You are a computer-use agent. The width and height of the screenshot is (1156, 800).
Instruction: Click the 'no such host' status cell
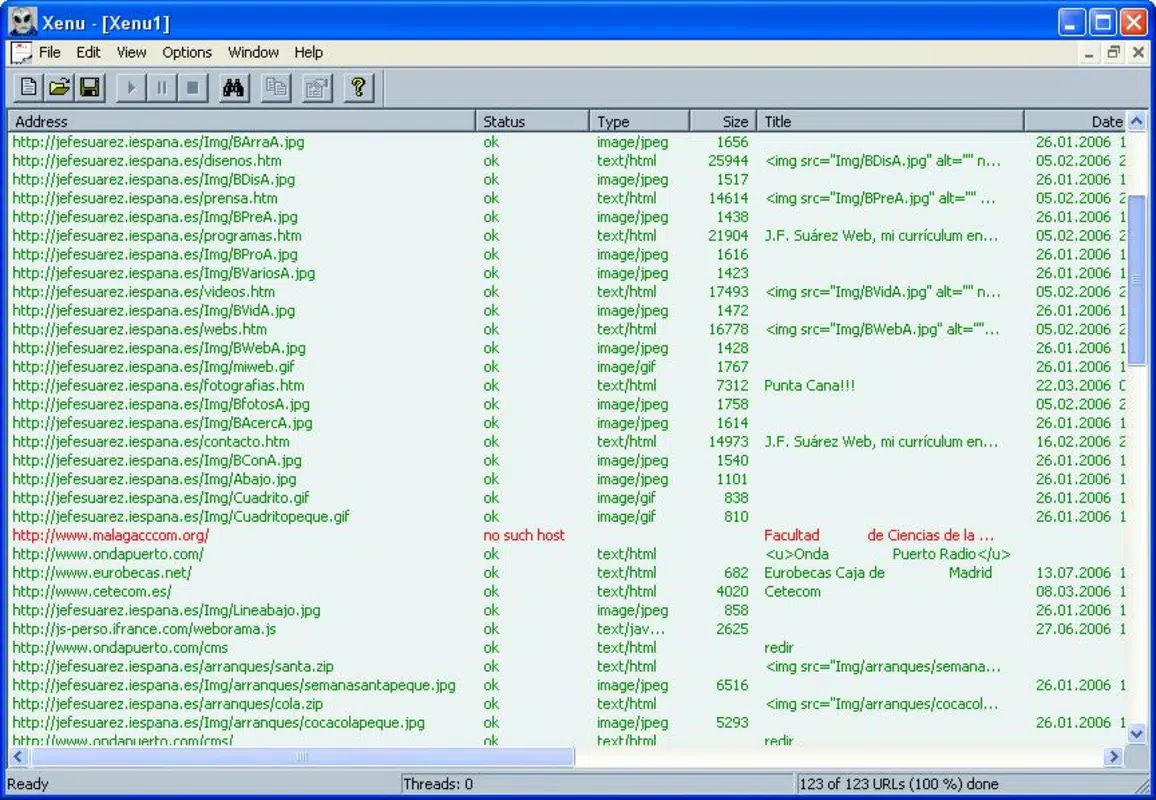click(x=524, y=535)
